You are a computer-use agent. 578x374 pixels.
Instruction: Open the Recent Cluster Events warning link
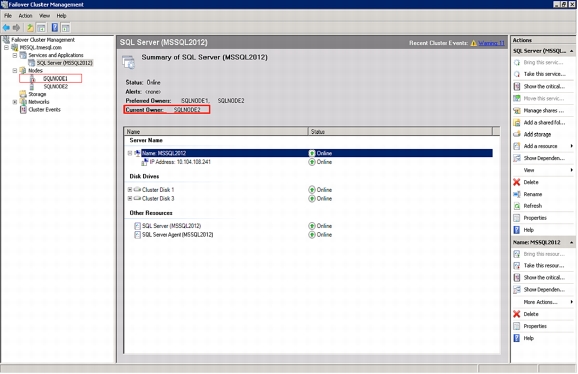491,43
